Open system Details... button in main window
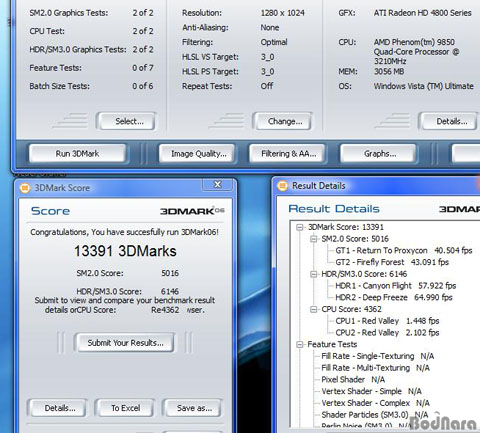480x433 pixels. [449, 121]
